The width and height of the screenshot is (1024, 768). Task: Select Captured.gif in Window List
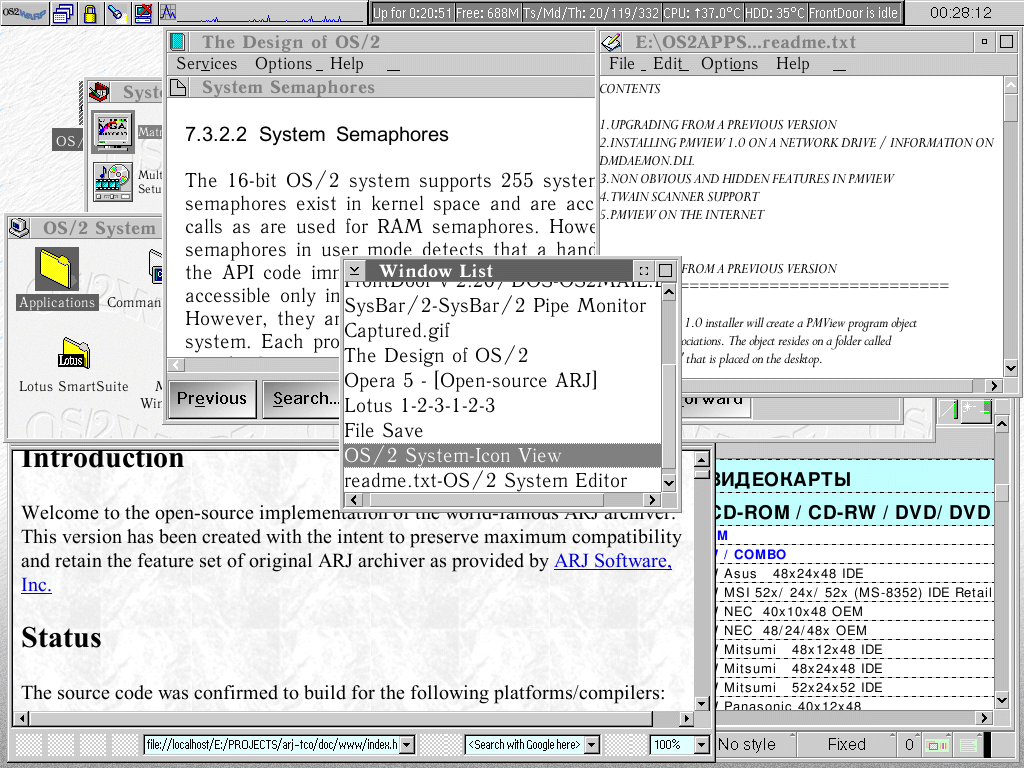(503, 330)
